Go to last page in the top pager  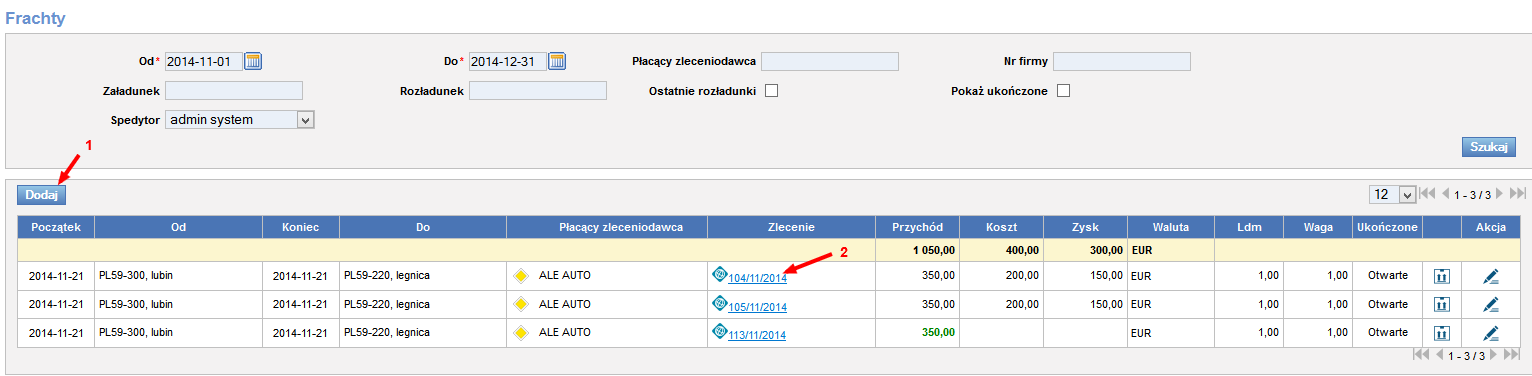pyautogui.click(x=1518, y=194)
